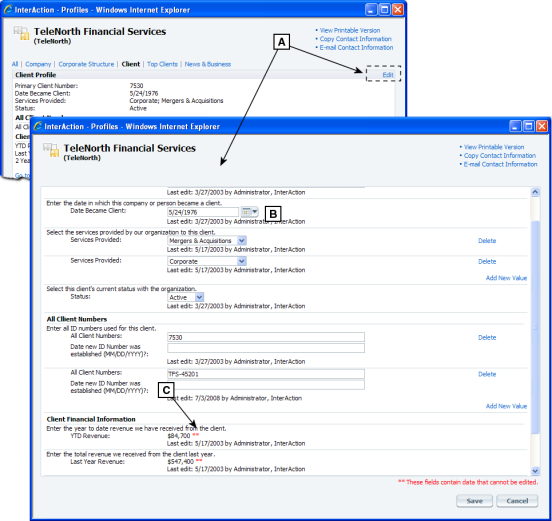Click the Cancel button
The width and height of the screenshot is (552, 521).
point(517,501)
